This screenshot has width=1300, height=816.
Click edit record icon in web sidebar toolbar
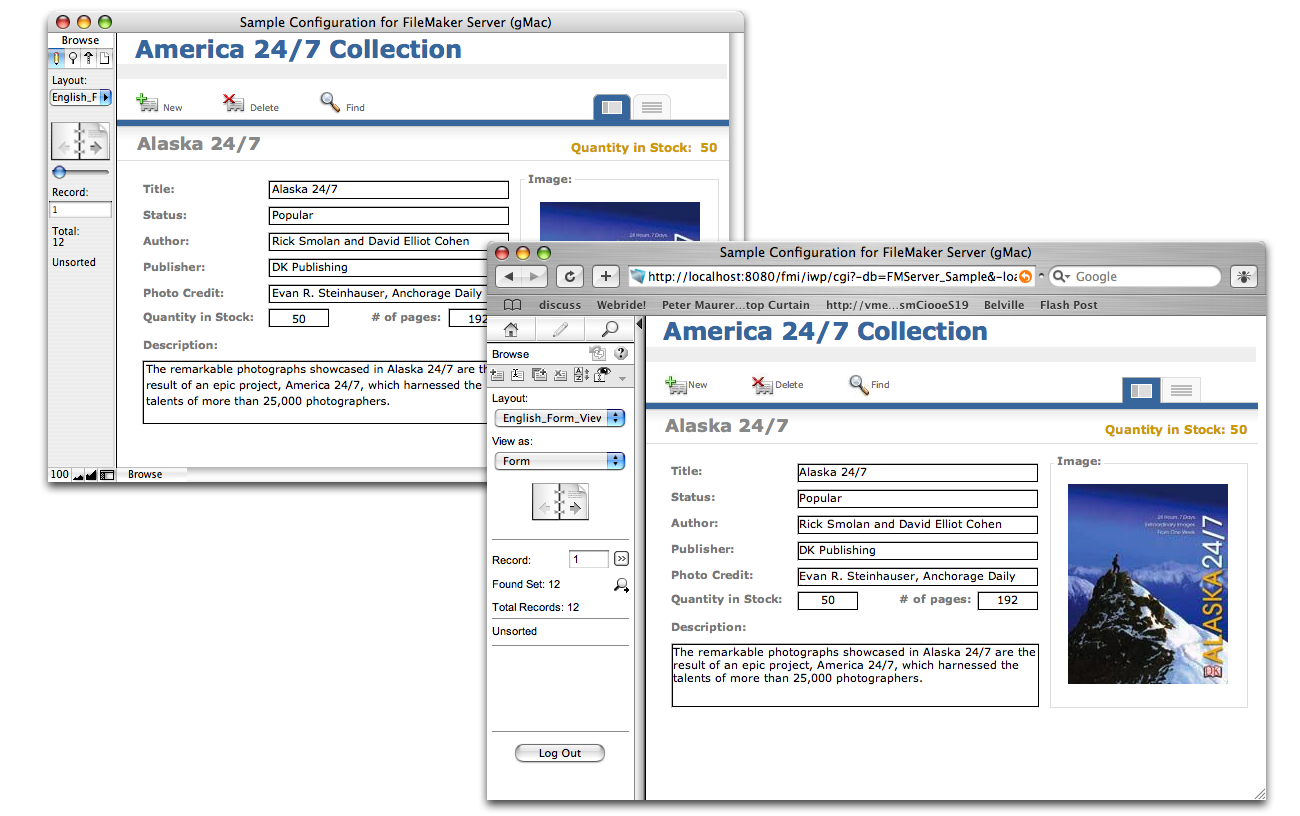[518, 375]
